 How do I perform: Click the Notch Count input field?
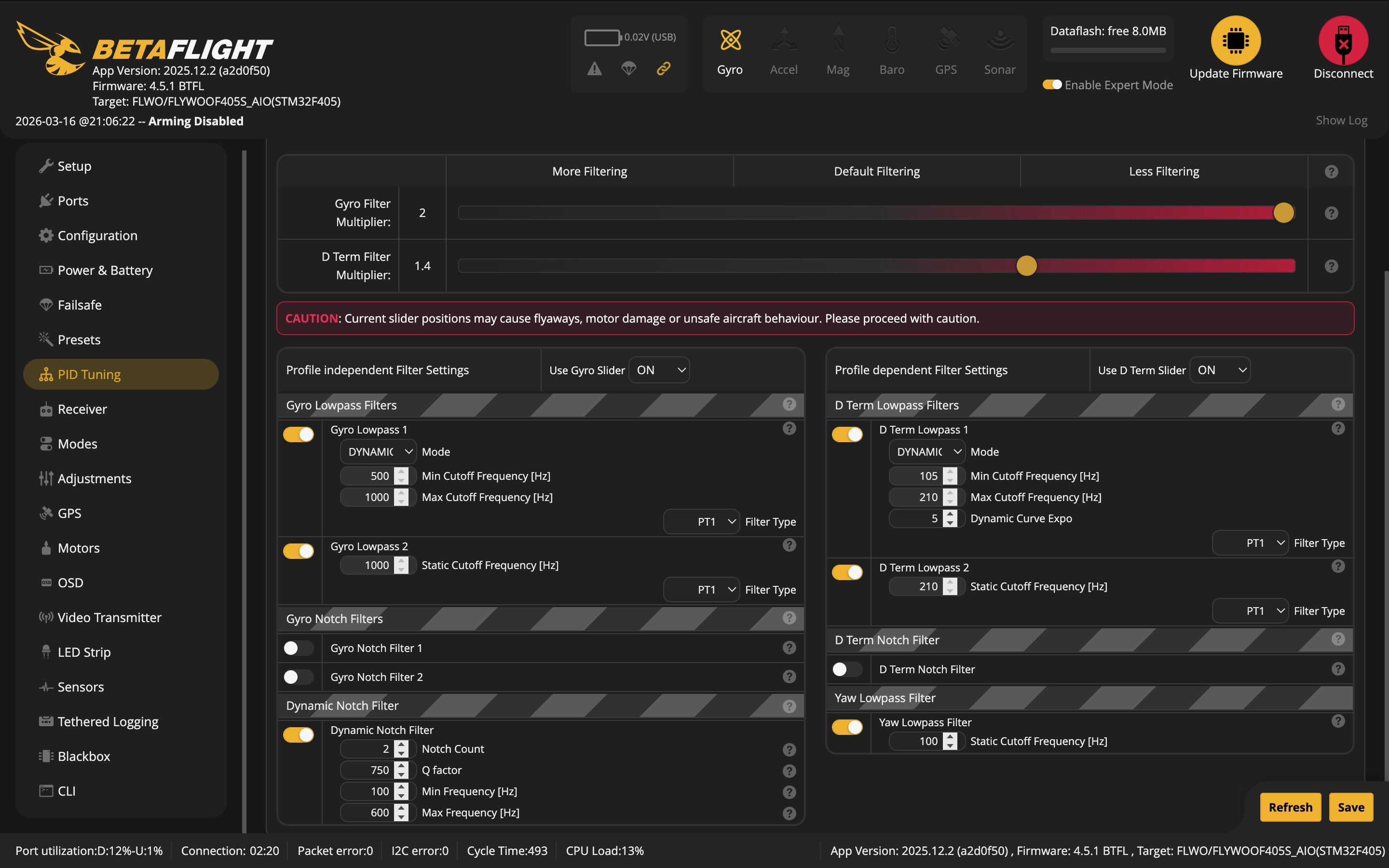368,749
